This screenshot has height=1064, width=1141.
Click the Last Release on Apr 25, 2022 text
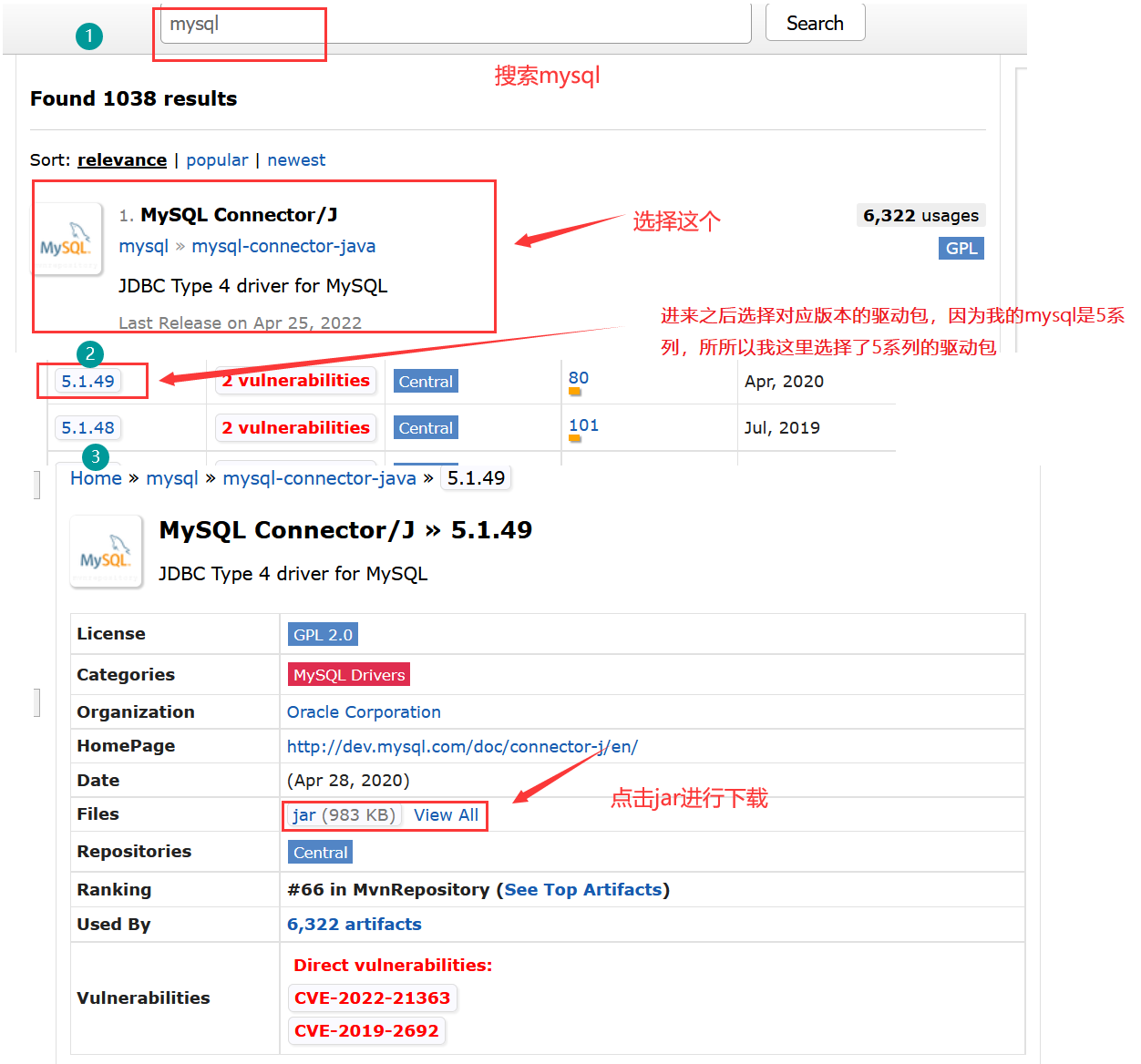(x=240, y=322)
